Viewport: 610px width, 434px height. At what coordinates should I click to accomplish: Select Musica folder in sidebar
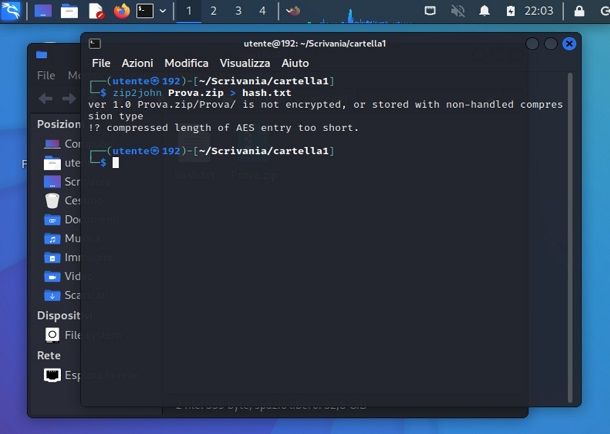61,238
